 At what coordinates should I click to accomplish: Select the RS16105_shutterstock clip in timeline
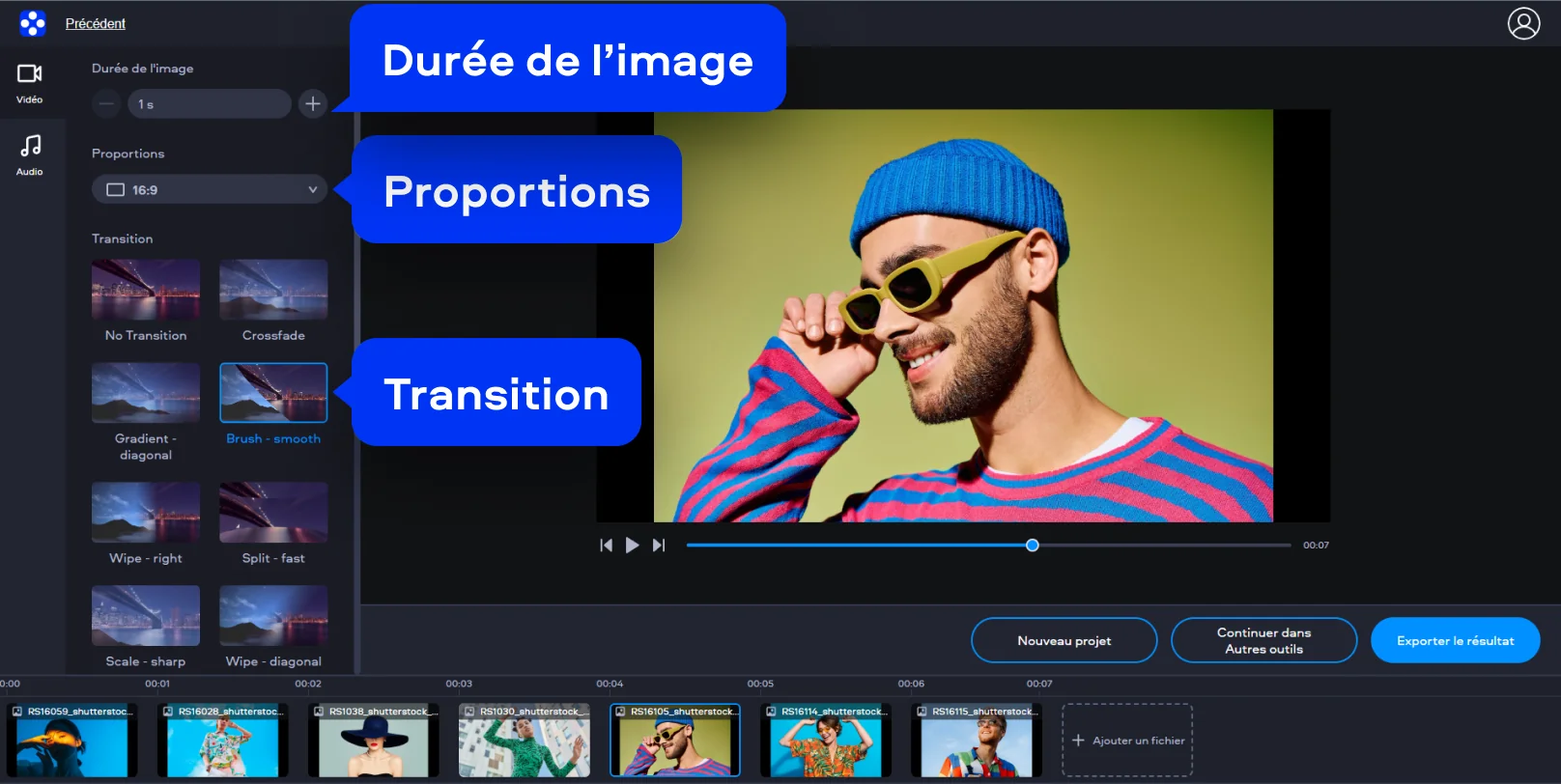click(x=675, y=741)
